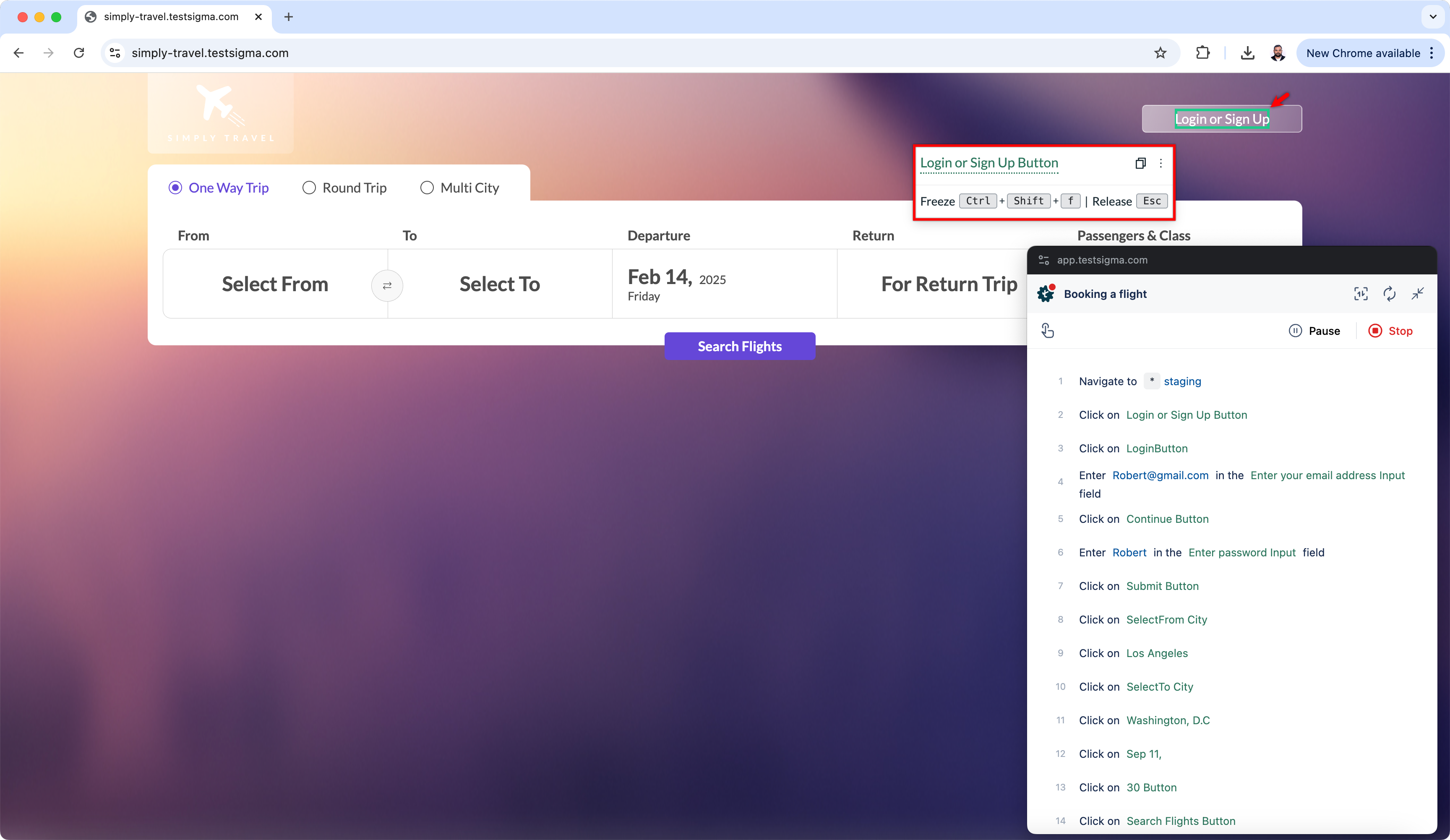Select the Round Trip radio button

(x=309, y=188)
